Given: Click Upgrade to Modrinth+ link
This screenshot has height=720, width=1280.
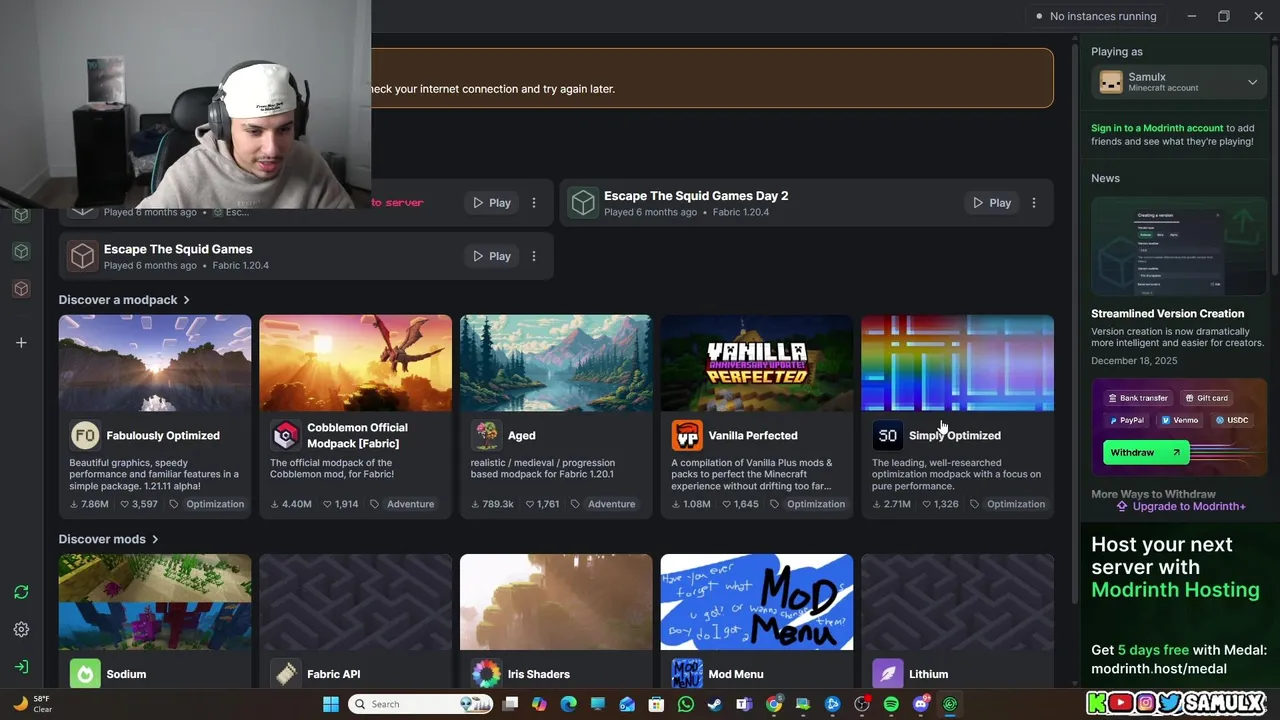Looking at the screenshot, I should tap(1181, 506).
